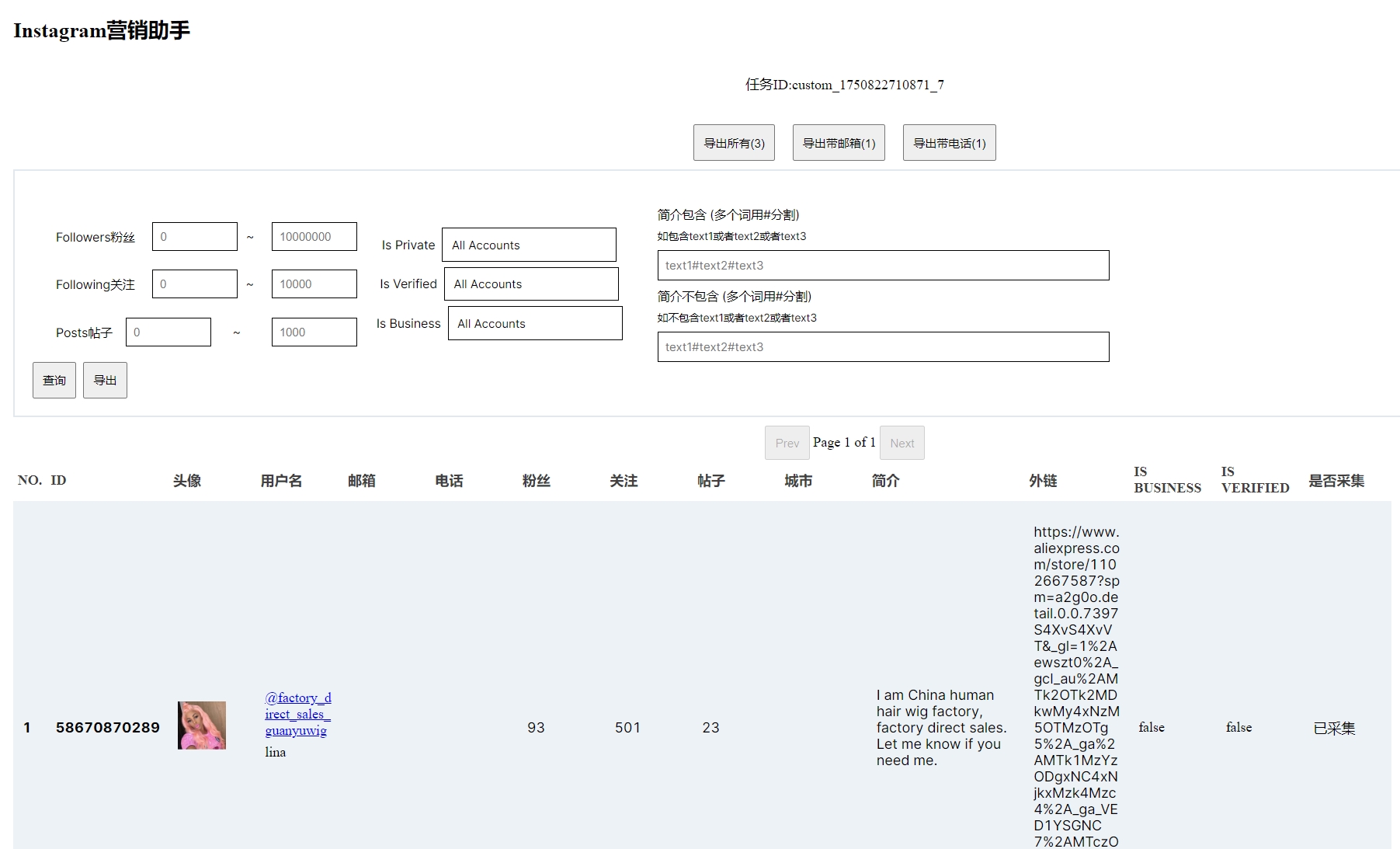Focus the Following minimum input field
Screen dimensions: 1400x849
(x=195, y=284)
